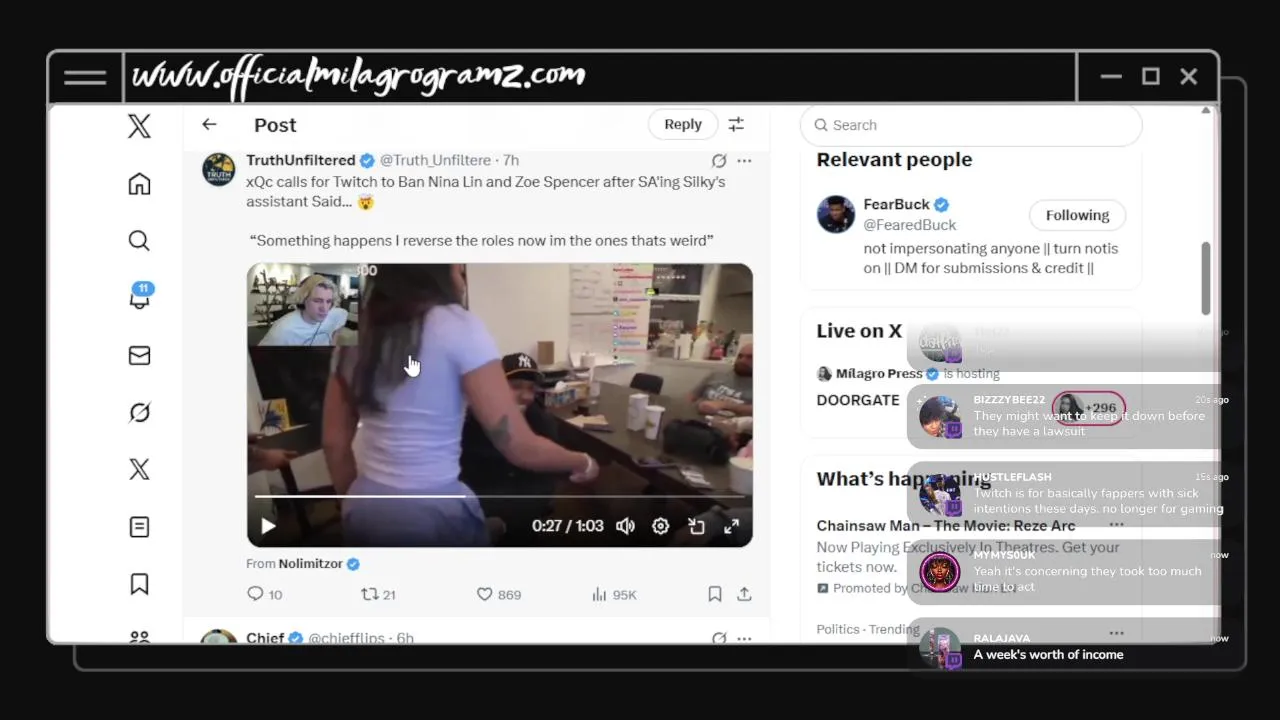Share the TruthUnfiltered post
Screen dimensions: 1280x720
(x=744, y=594)
